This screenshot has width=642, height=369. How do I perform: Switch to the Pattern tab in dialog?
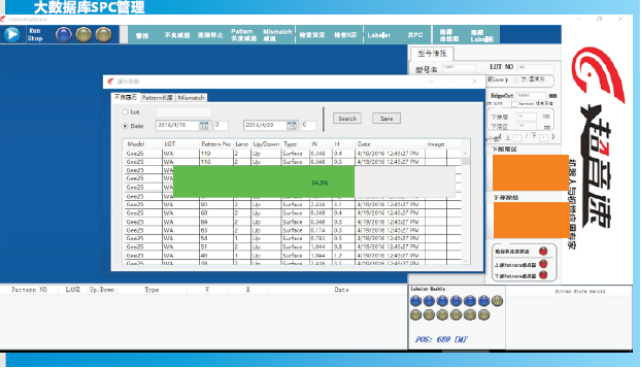point(157,97)
